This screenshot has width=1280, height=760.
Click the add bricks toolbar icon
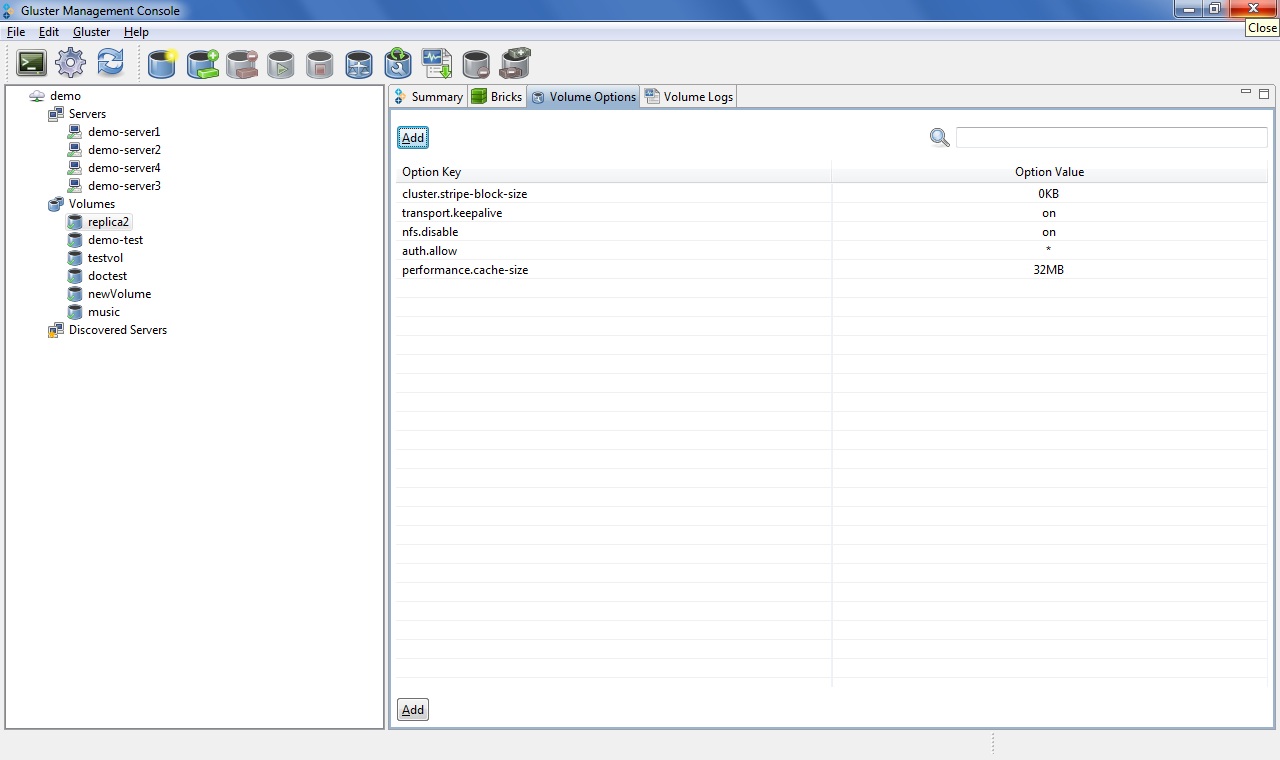202,64
